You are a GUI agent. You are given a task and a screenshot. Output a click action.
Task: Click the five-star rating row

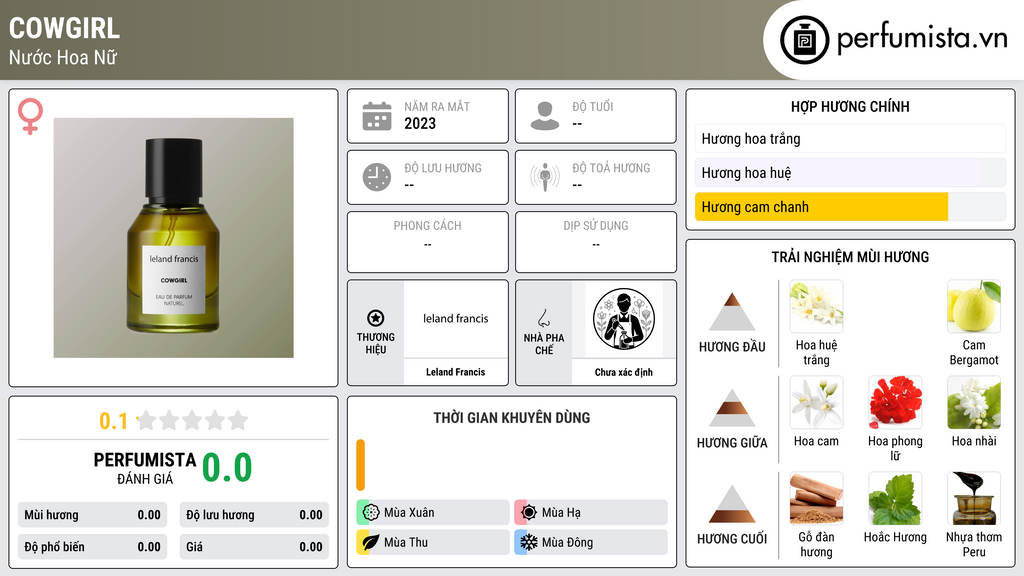click(193, 421)
